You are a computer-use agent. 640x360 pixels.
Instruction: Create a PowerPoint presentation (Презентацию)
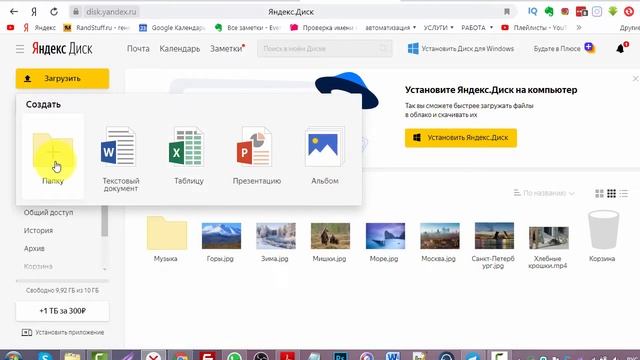256,156
